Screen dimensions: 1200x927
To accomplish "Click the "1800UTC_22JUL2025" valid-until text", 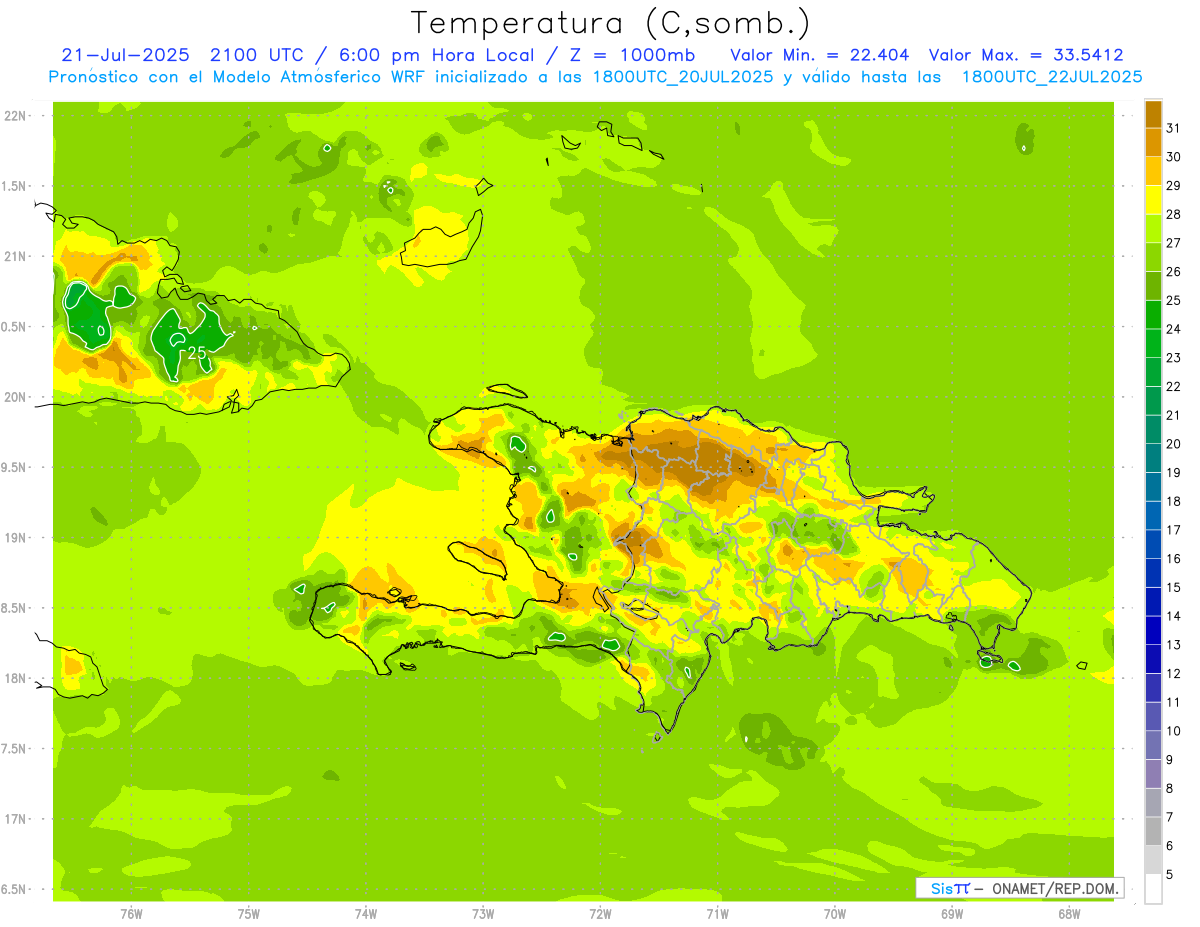I will (1051, 77).
